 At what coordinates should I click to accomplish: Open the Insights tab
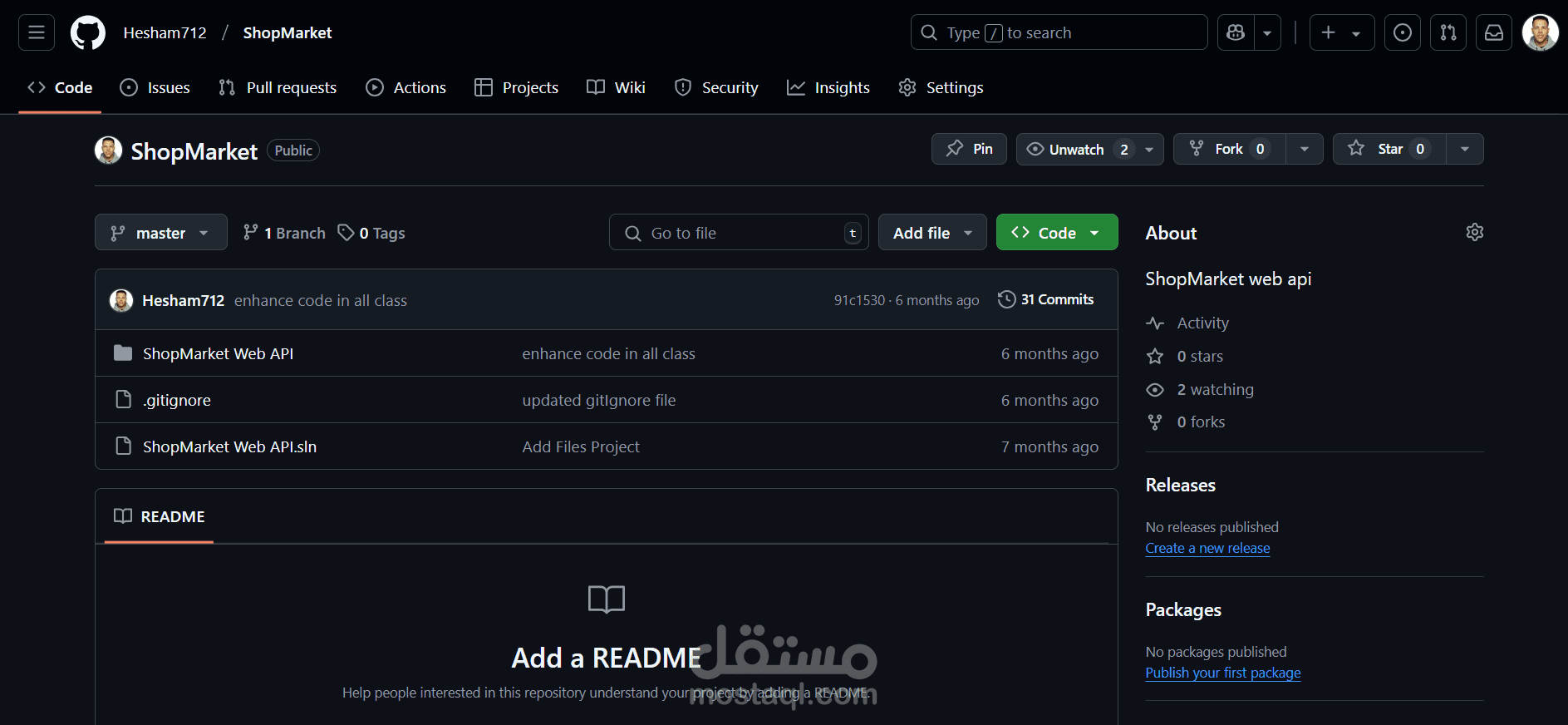[x=828, y=87]
